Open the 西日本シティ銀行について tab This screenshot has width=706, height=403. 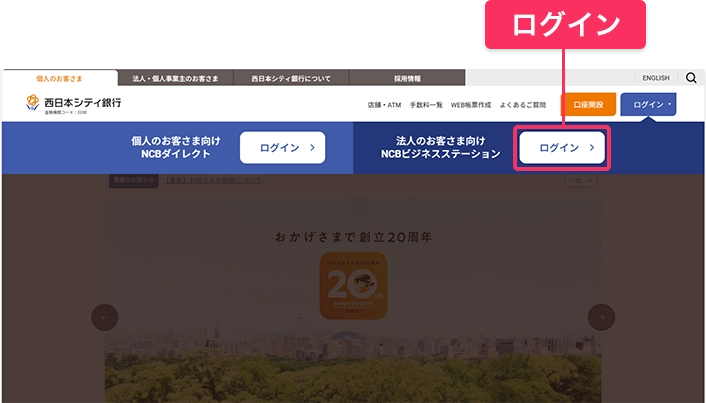tap(291, 78)
